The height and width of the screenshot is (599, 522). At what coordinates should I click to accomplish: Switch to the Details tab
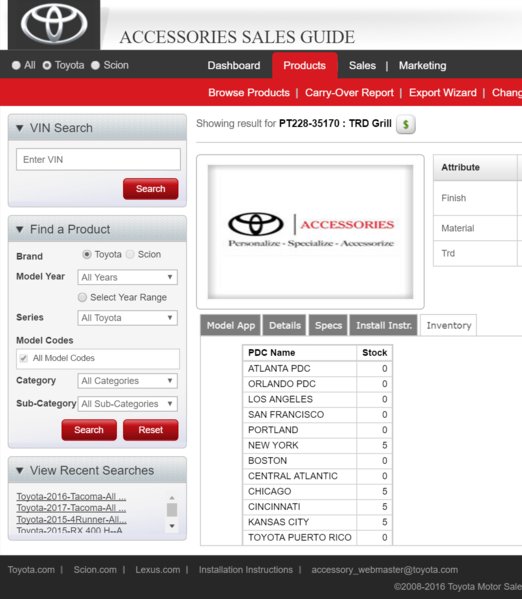pos(285,325)
